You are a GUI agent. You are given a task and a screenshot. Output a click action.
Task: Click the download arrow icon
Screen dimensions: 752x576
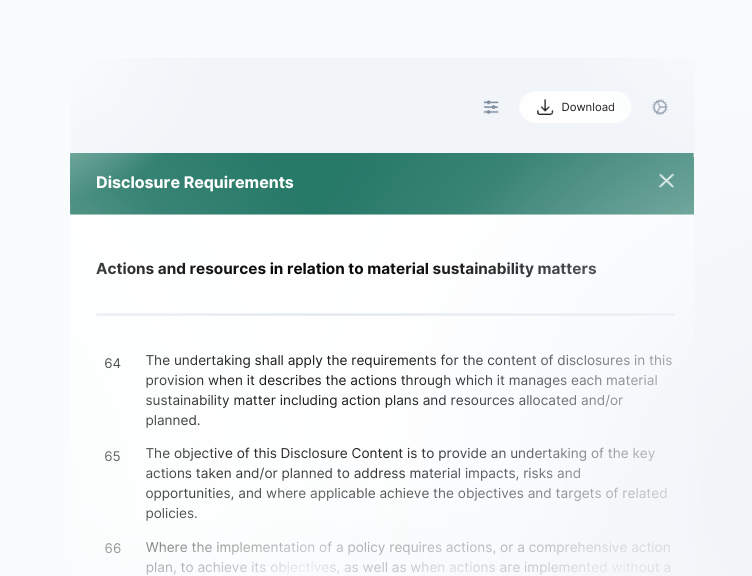pyautogui.click(x=545, y=107)
